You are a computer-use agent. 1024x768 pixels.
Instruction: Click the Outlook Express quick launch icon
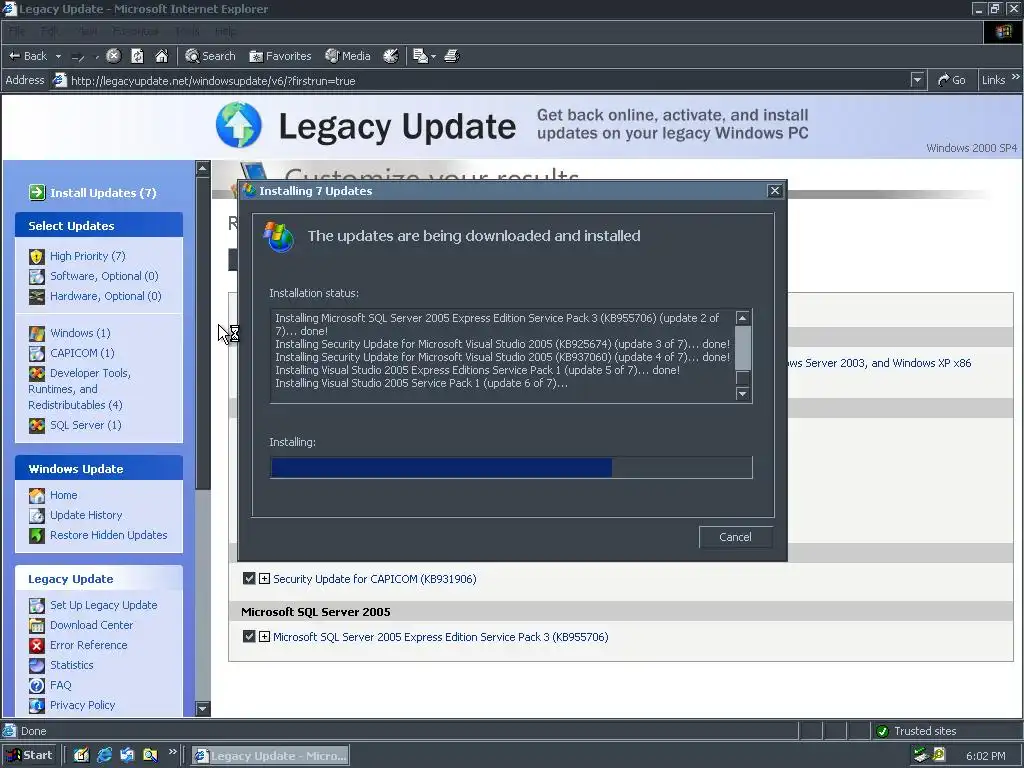[127, 755]
